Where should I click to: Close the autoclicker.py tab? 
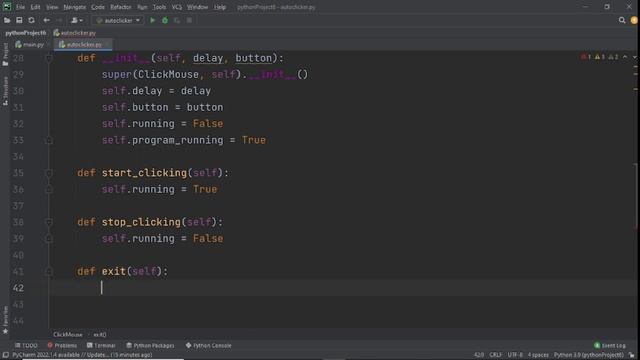coord(107,44)
